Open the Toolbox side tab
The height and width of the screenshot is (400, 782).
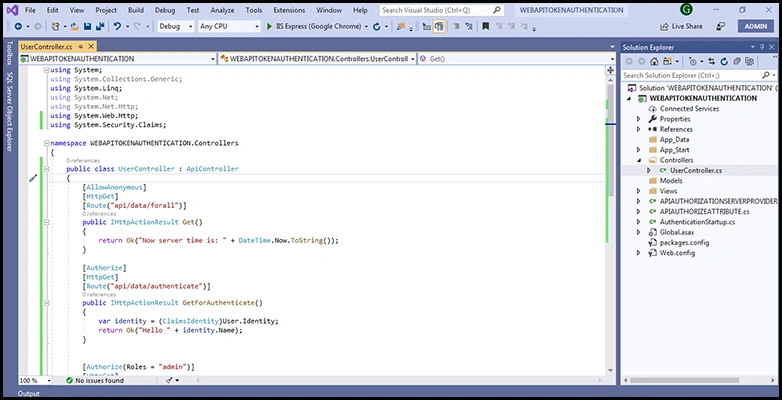pos(8,53)
